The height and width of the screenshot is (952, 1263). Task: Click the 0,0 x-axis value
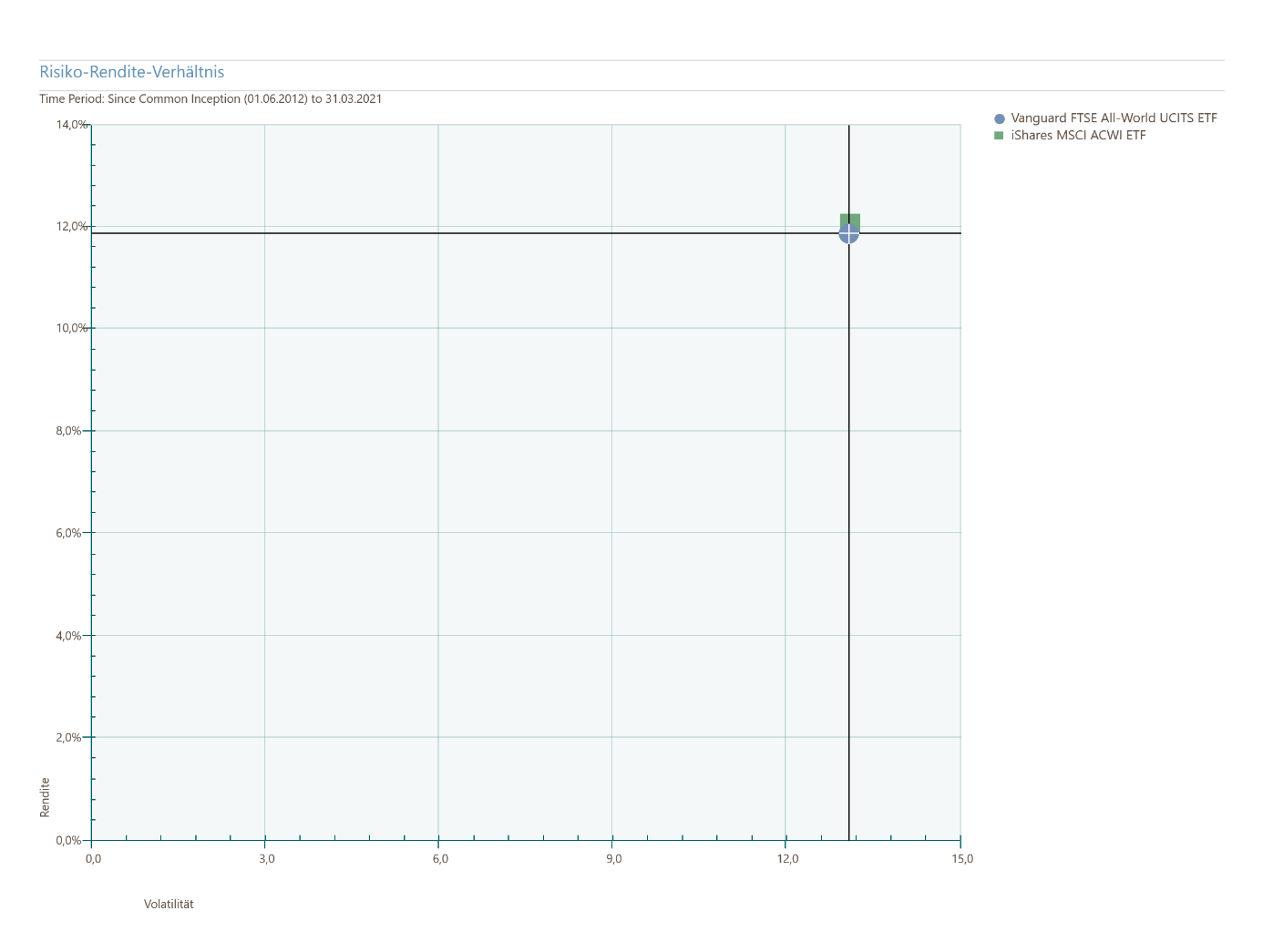coord(94,859)
